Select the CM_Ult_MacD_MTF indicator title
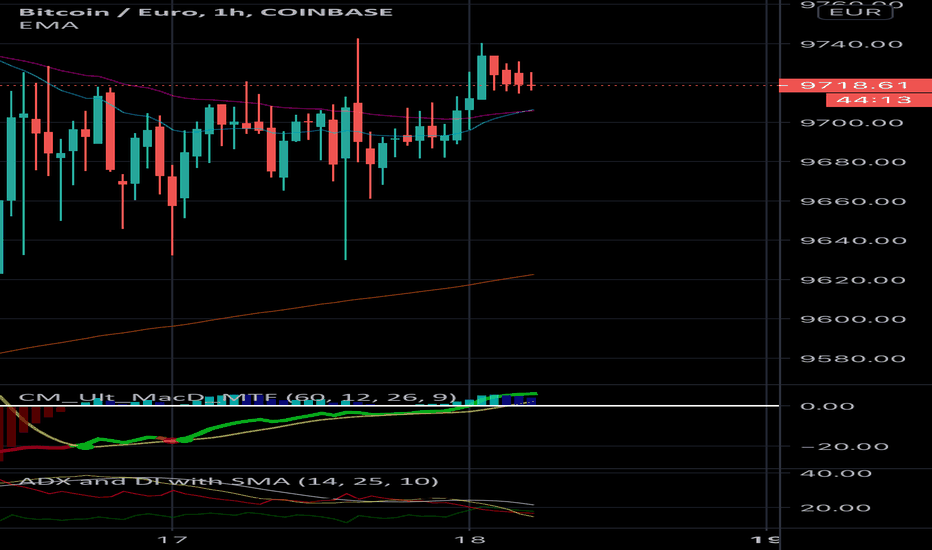Viewport: 932px width, 550px height. [x=238, y=397]
